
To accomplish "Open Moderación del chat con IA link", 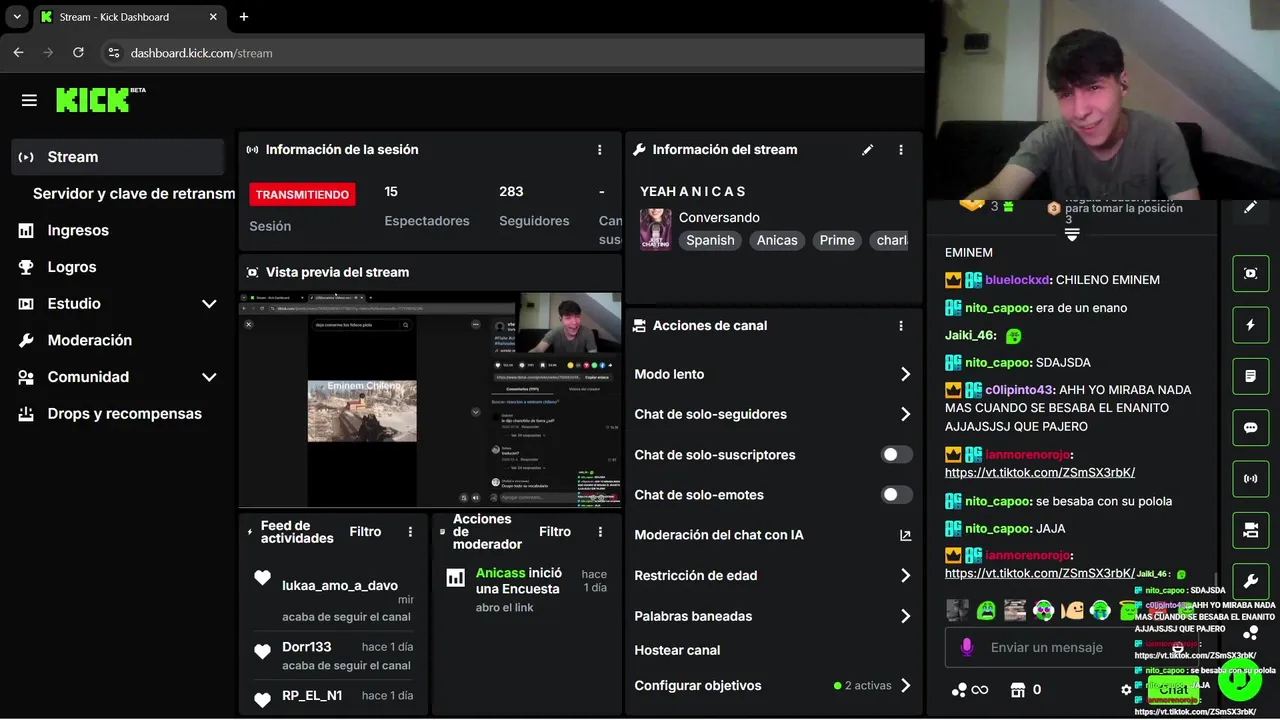I will [x=906, y=535].
